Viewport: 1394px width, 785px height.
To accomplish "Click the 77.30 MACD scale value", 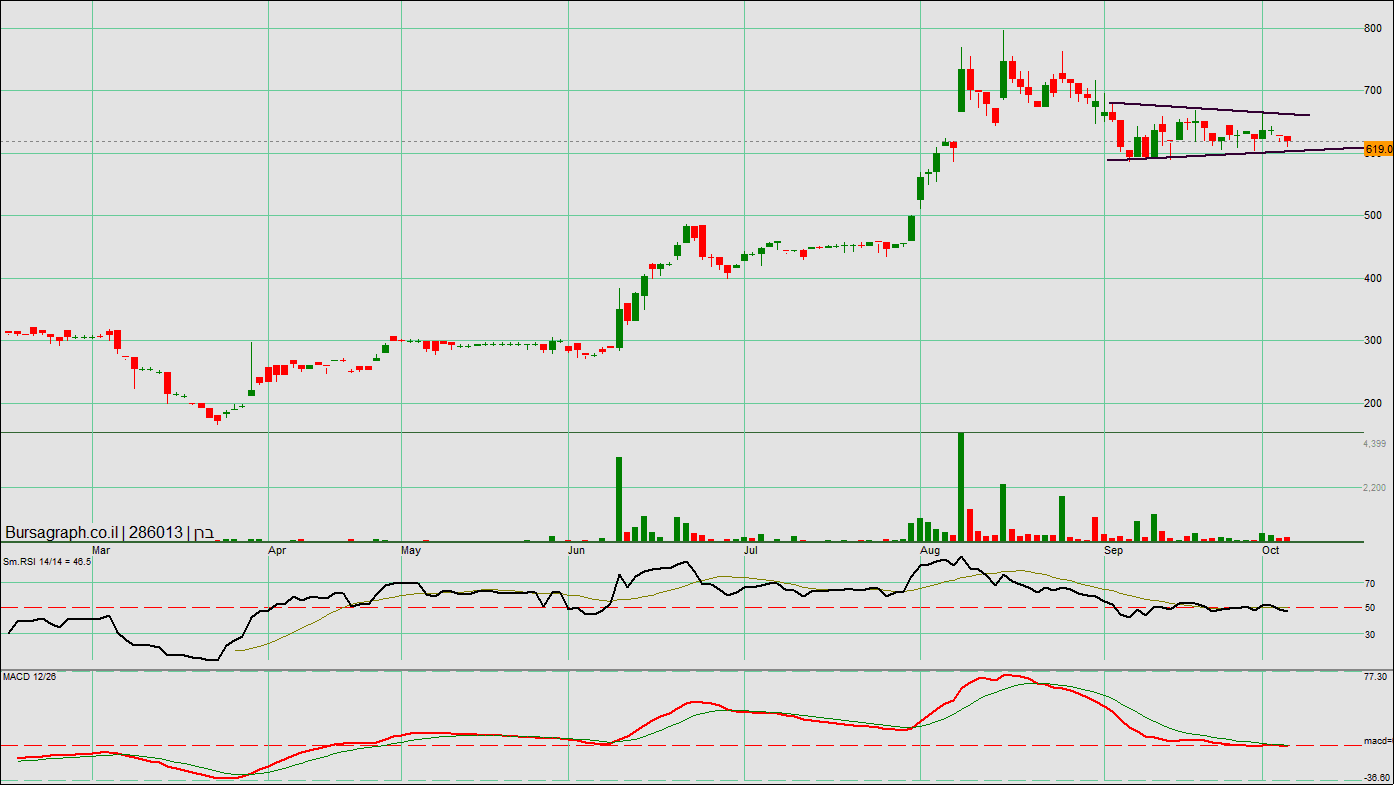I will coord(1375,677).
